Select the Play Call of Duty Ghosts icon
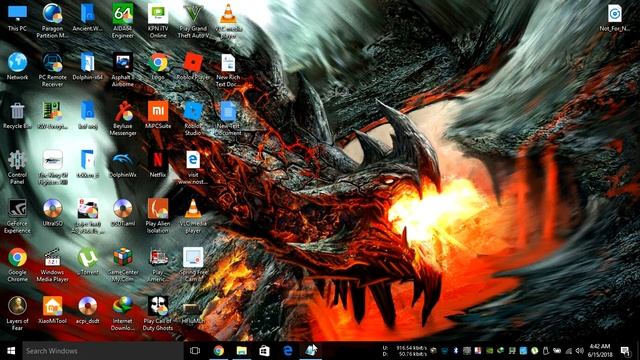The height and width of the screenshot is (360, 640). [x=158, y=314]
